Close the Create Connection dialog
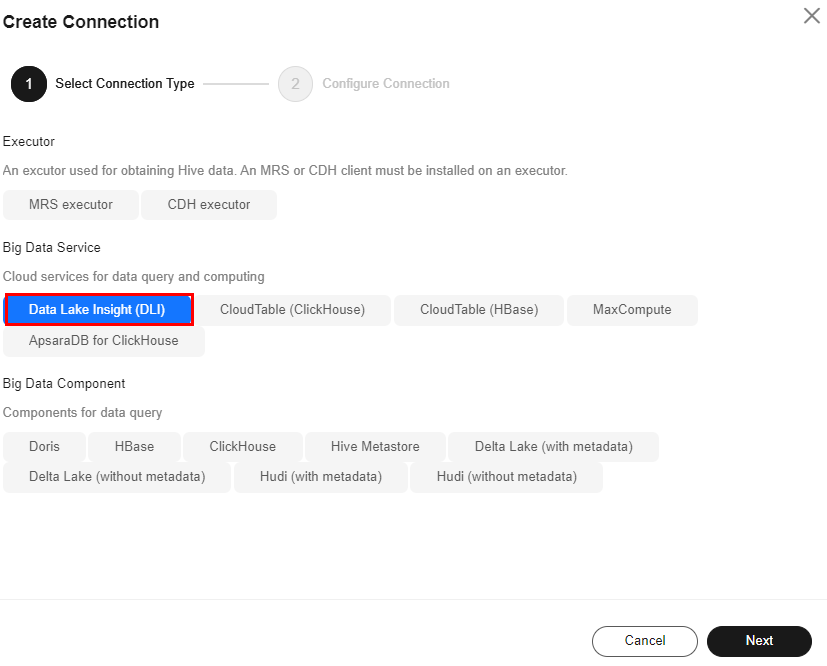 (x=811, y=16)
